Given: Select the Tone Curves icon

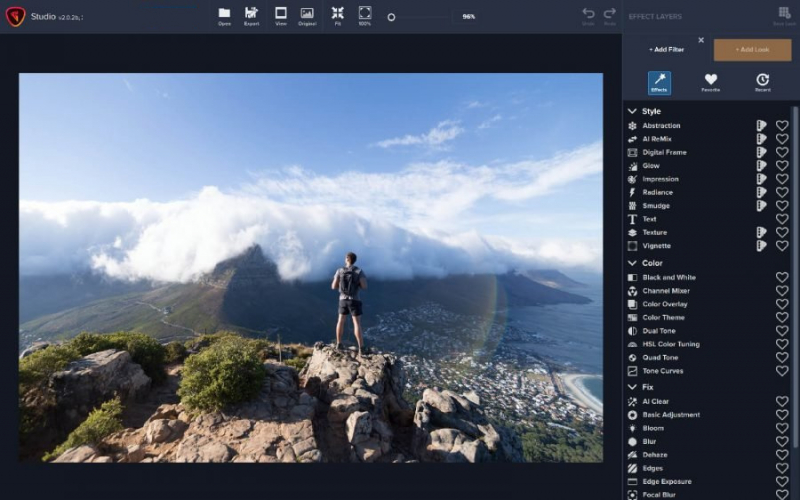Looking at the screenshot, I should point(632,371).
